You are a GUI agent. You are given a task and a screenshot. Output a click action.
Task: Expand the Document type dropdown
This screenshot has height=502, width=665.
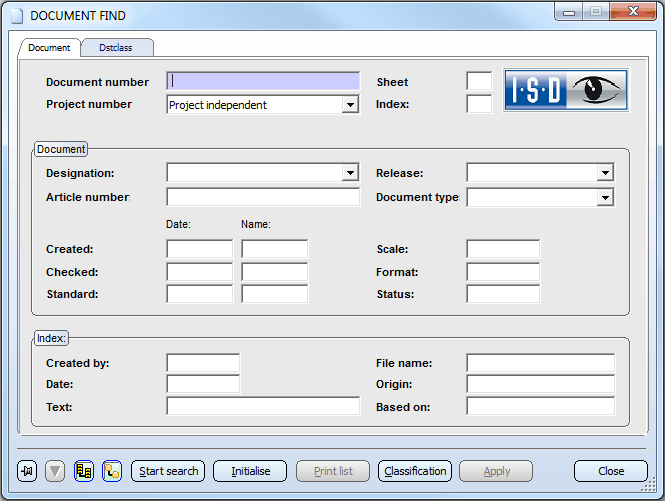point(604,198)
